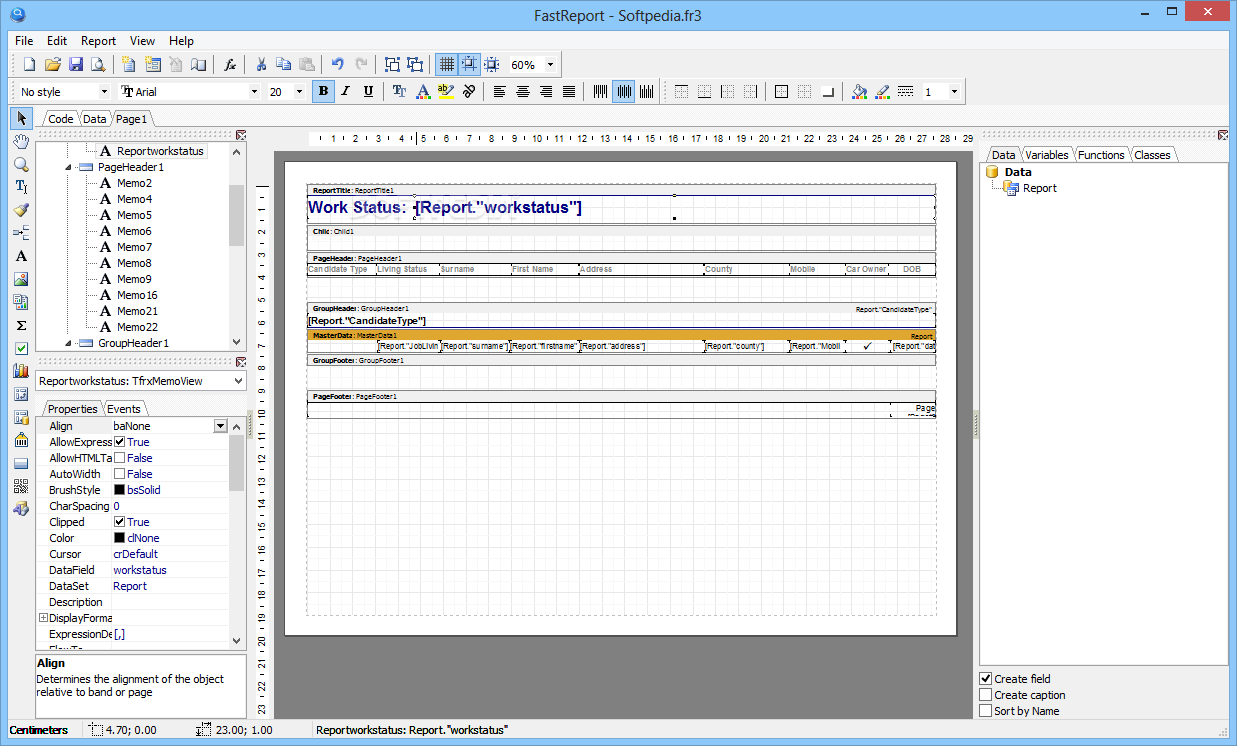1237x746 pixels.
Task: Open the Edit menu
Action: coord(57,41)
